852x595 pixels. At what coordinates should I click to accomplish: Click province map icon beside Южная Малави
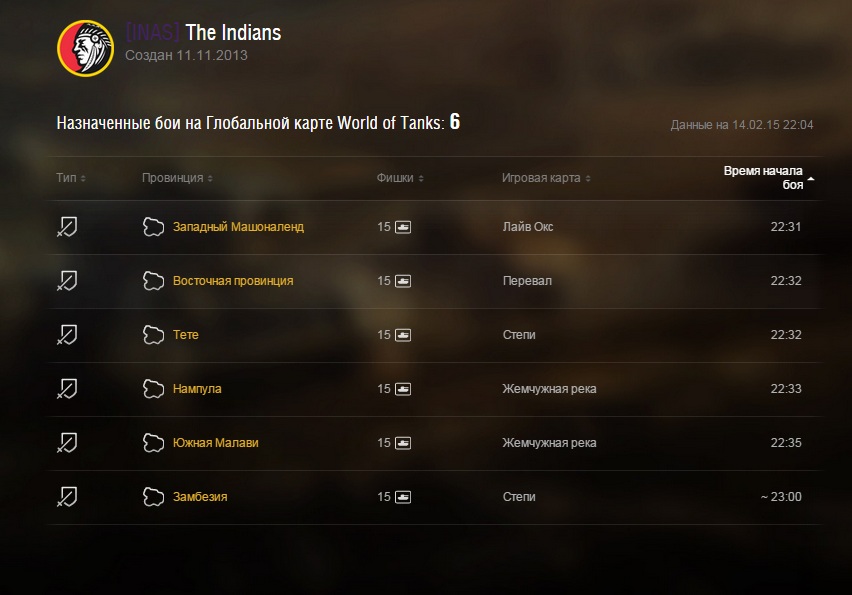point(153,443)
